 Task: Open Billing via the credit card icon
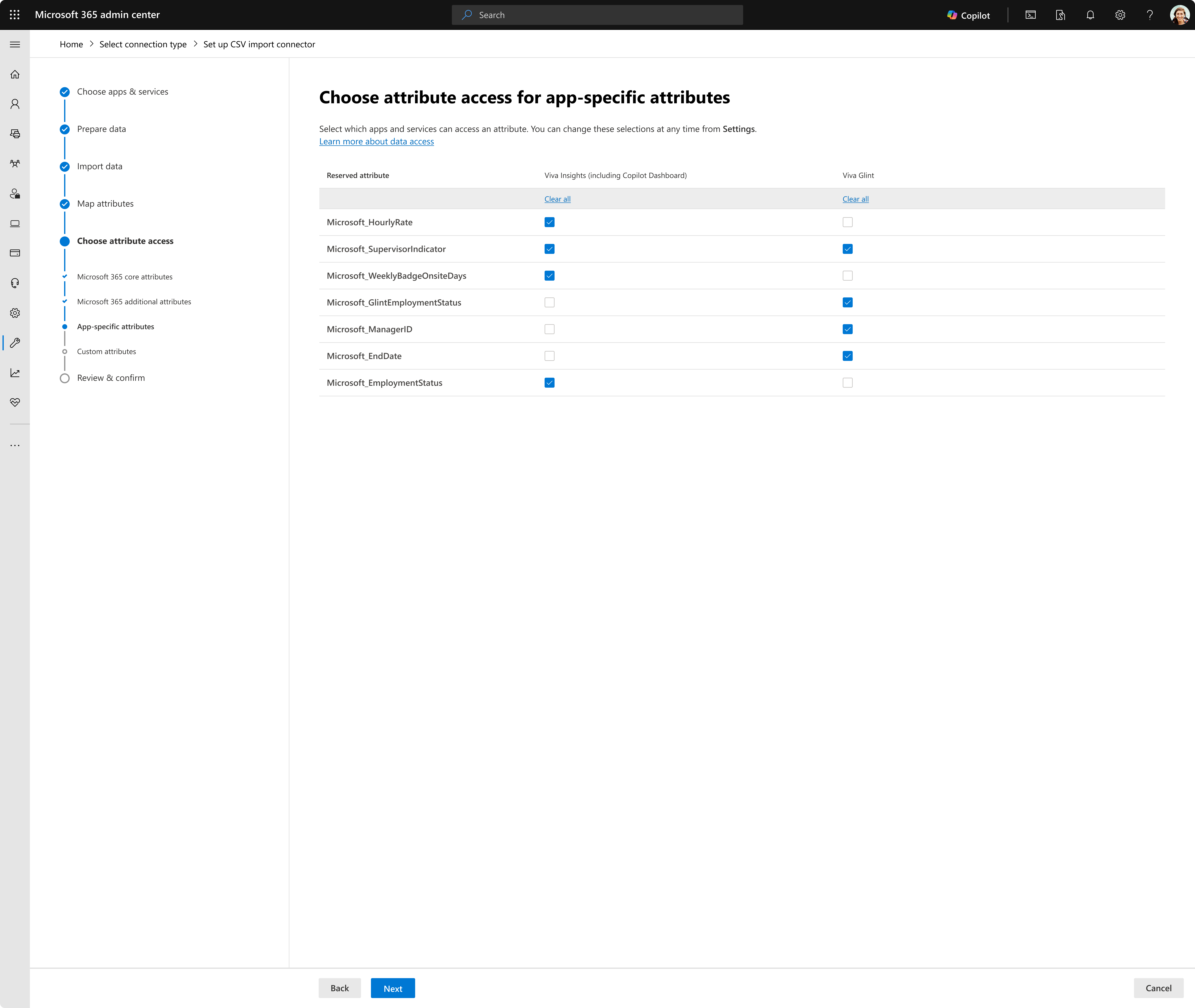pos(15,253)
